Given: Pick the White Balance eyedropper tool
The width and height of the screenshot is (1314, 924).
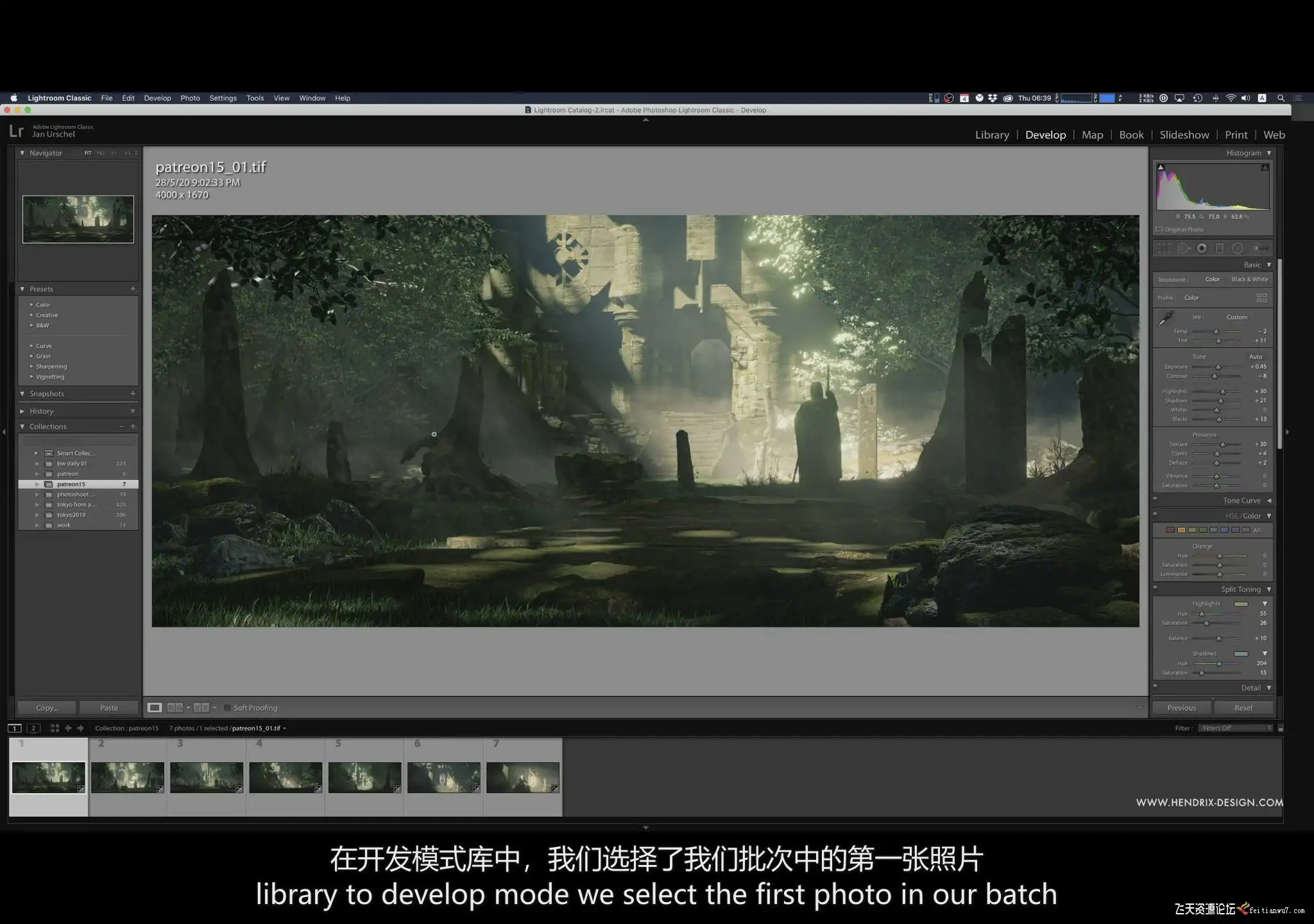Looking at the screenshot, I should pos(1166,319).
